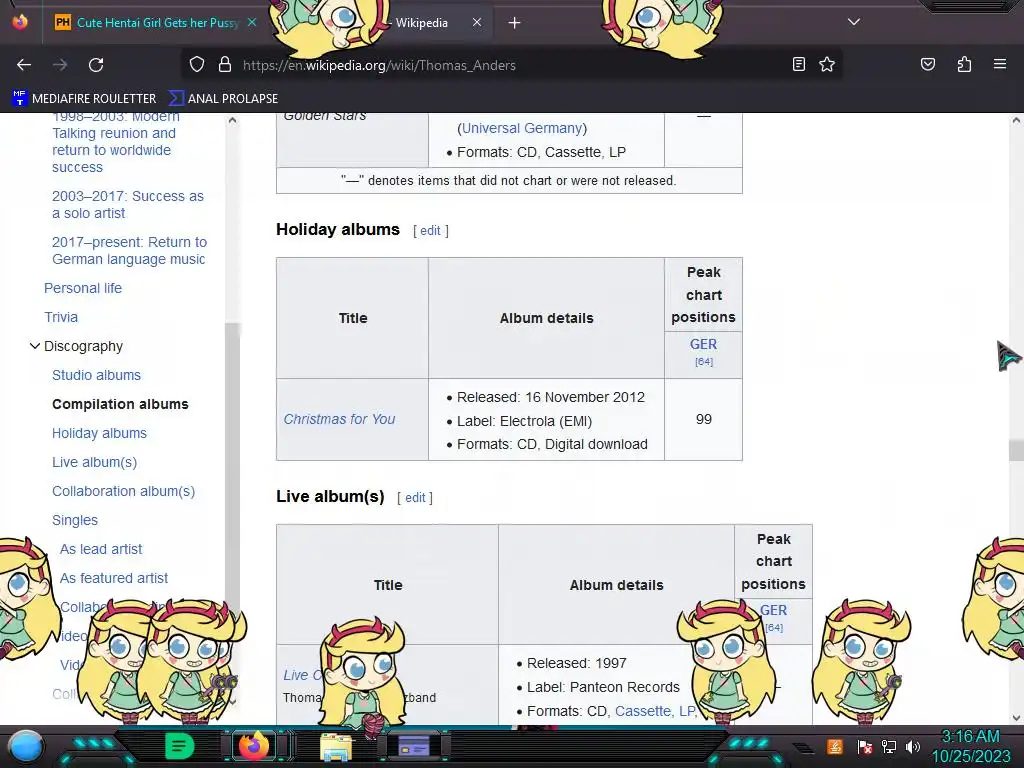Open the Pocket save icon

(928, 64)
